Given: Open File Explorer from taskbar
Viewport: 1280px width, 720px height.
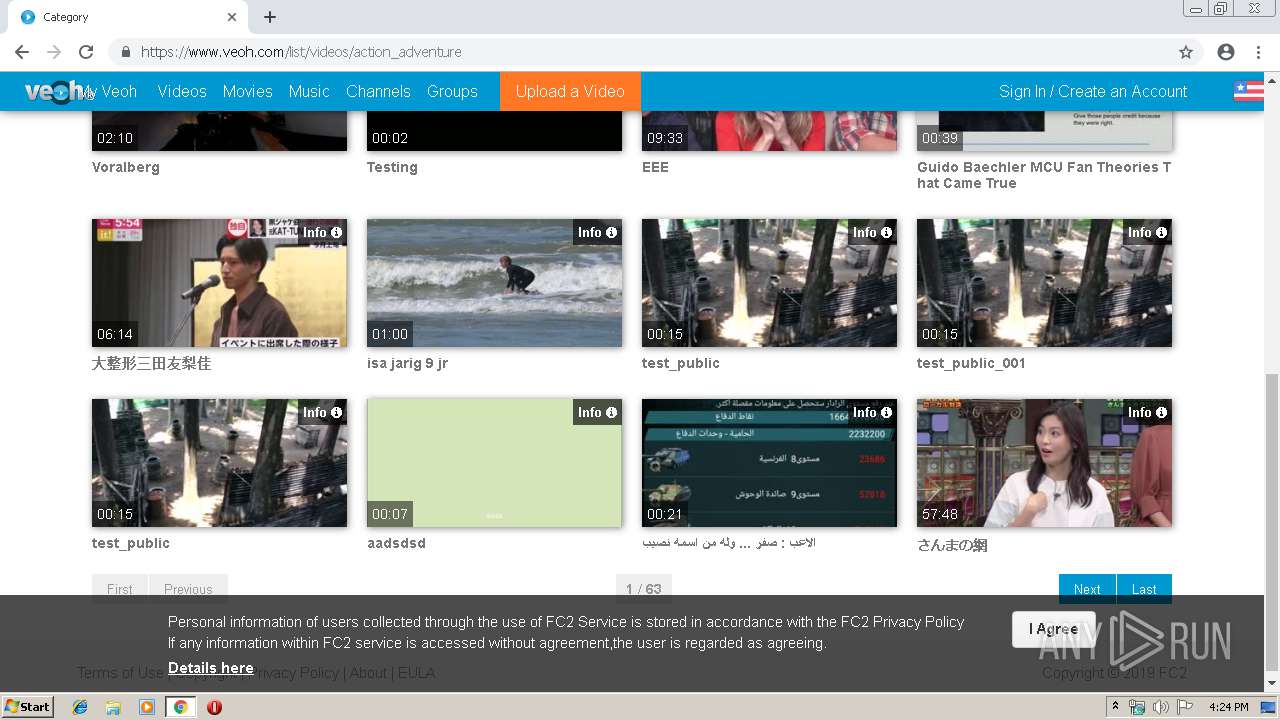Looking at the screenshot, I should 113,707.
